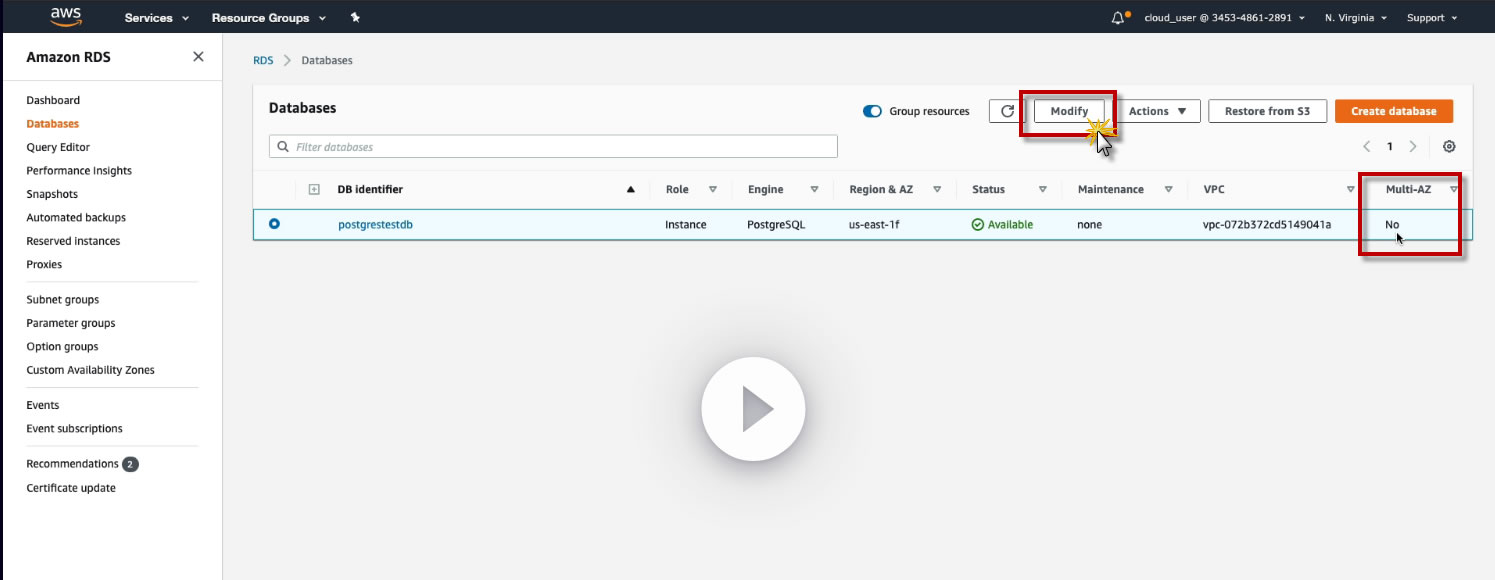
Task: Focus the Filter databases search field
Action: (x=553, y=147)
